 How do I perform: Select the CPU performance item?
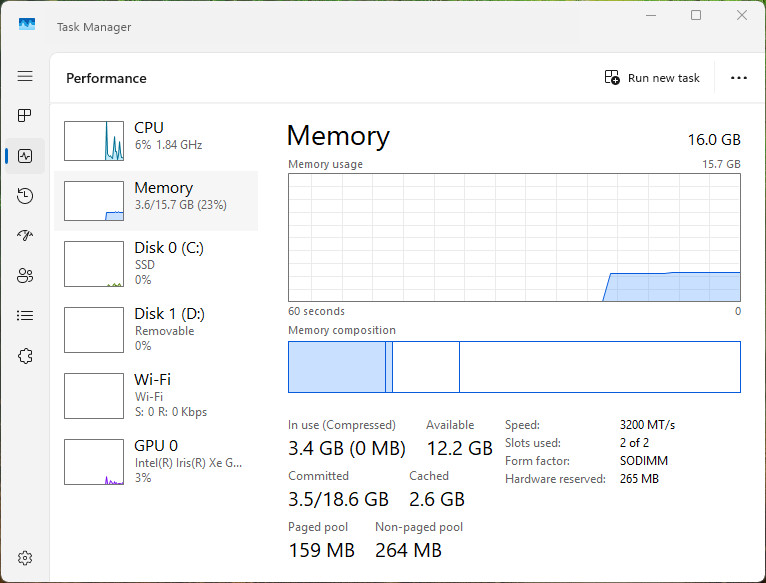tap(156, 141)
